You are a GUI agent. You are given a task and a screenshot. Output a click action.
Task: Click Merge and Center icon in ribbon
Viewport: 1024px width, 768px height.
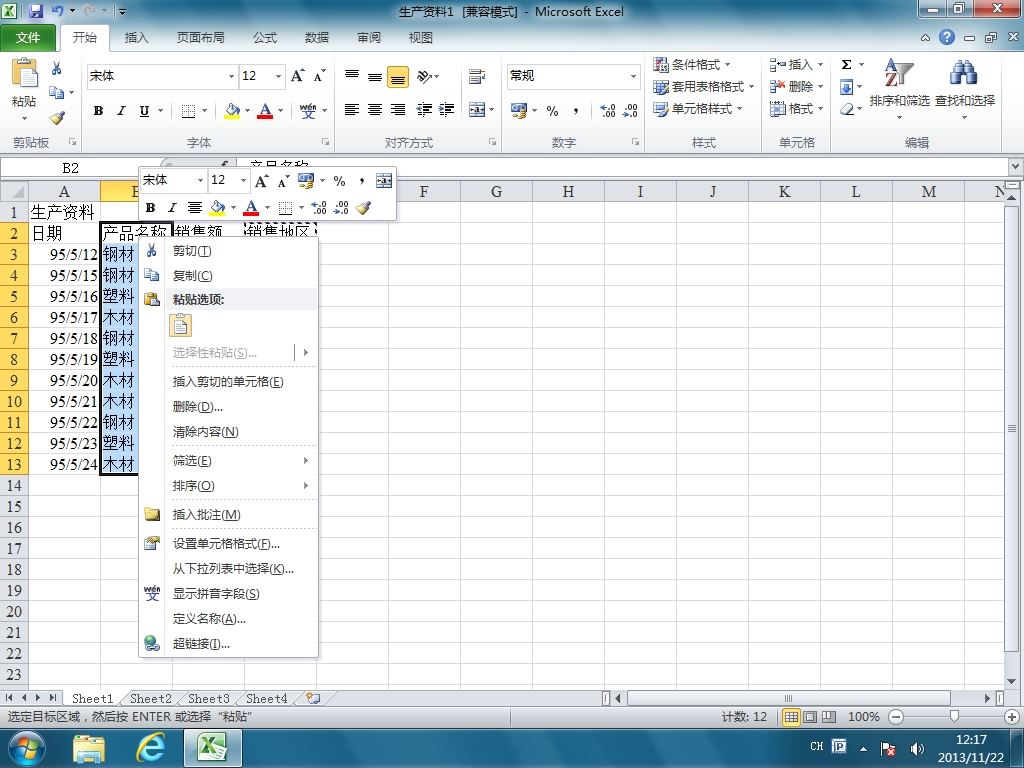[477, 110]
